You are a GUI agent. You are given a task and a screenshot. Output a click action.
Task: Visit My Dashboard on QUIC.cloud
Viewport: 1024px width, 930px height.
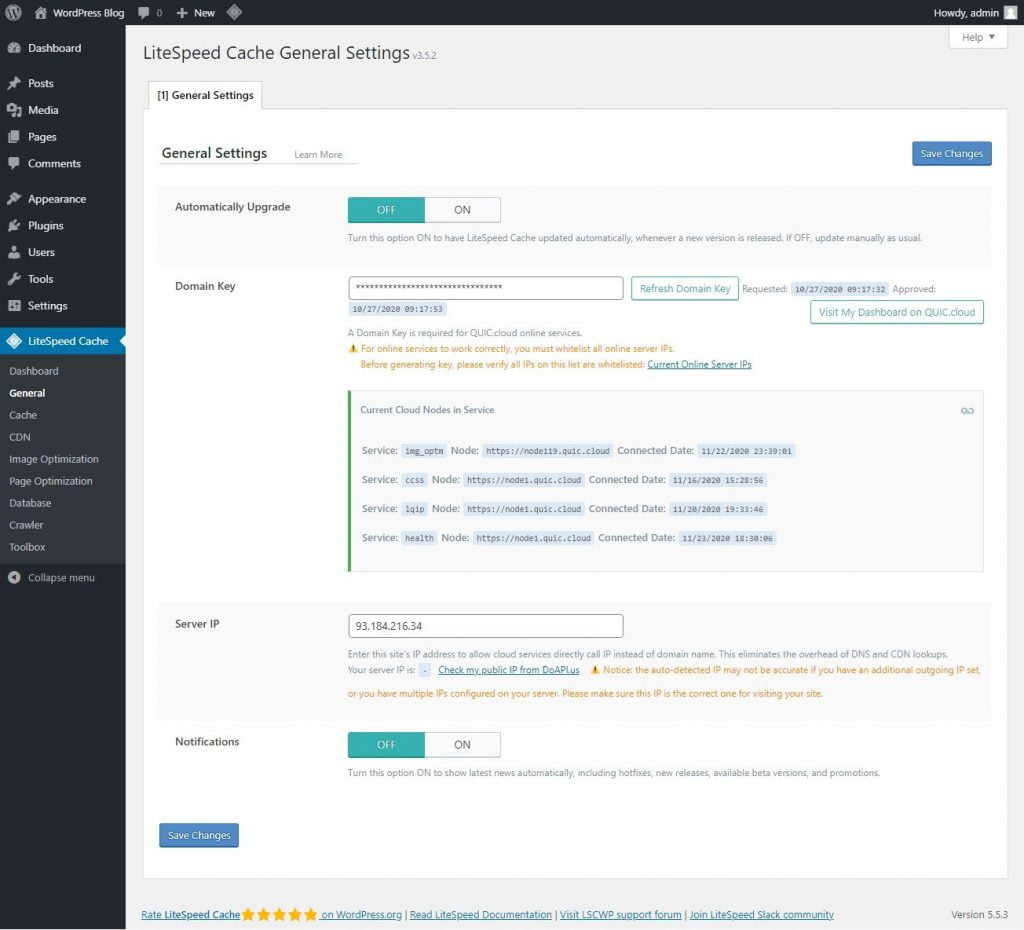(897, 312)
